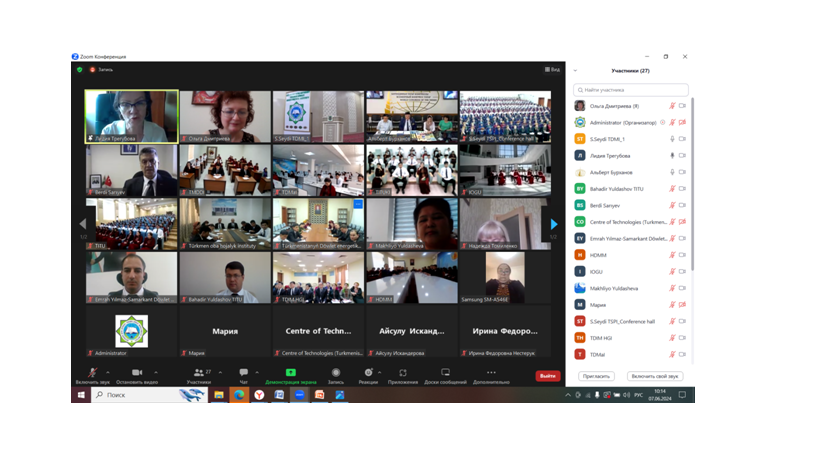Go to next gallery page arrow
The height and width of the screenshot is (460, 819).
pos(554,224)
